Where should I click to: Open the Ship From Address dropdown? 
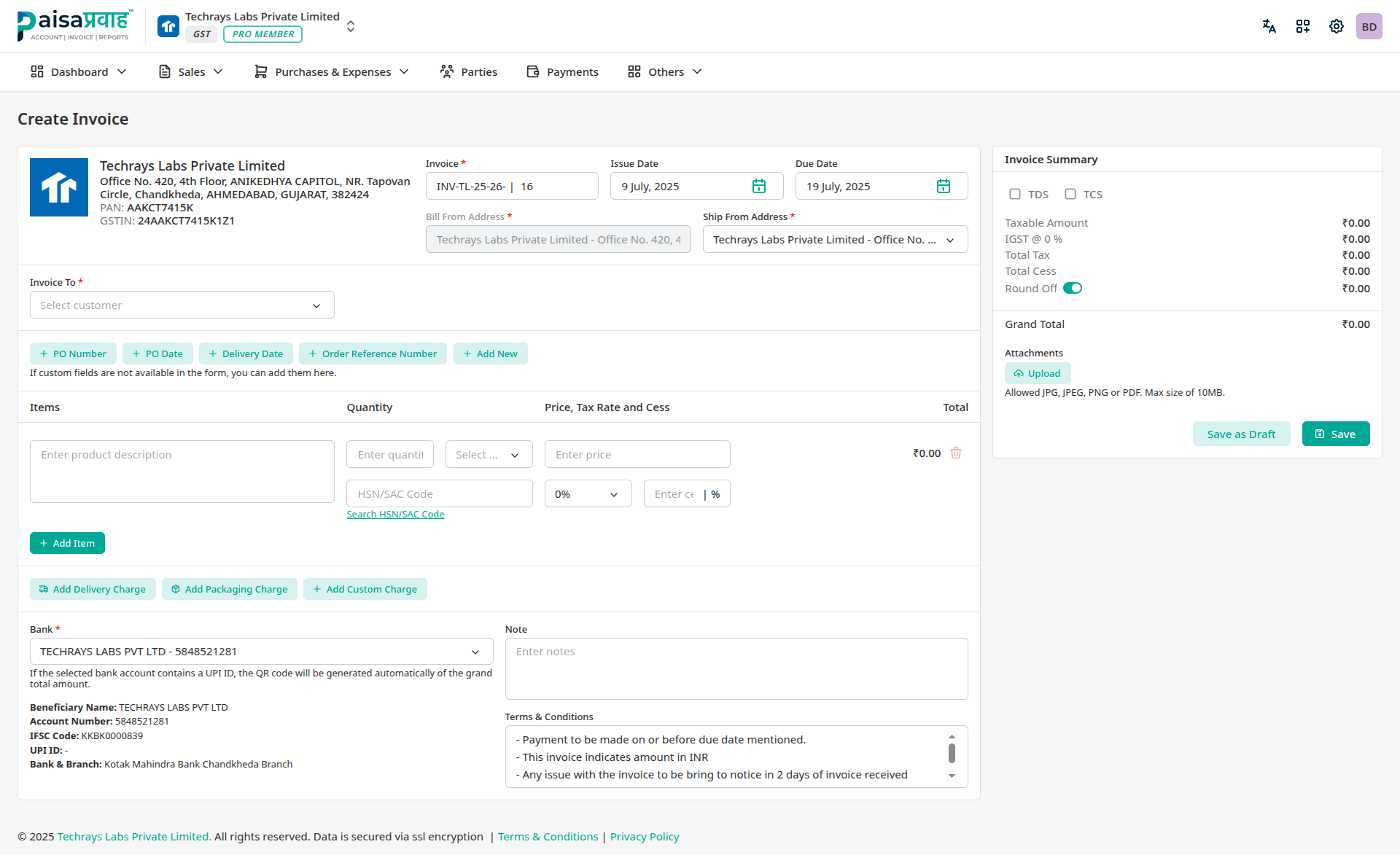(x=836, y=240)
